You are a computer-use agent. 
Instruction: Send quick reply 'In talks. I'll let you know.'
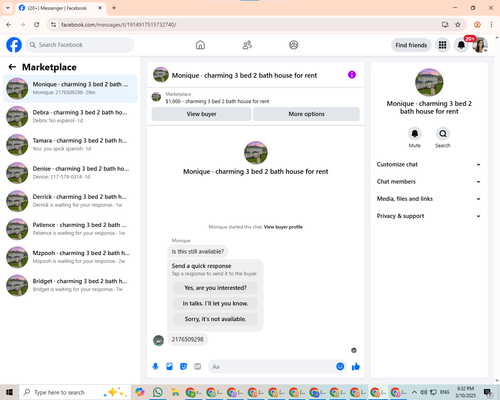215,303
